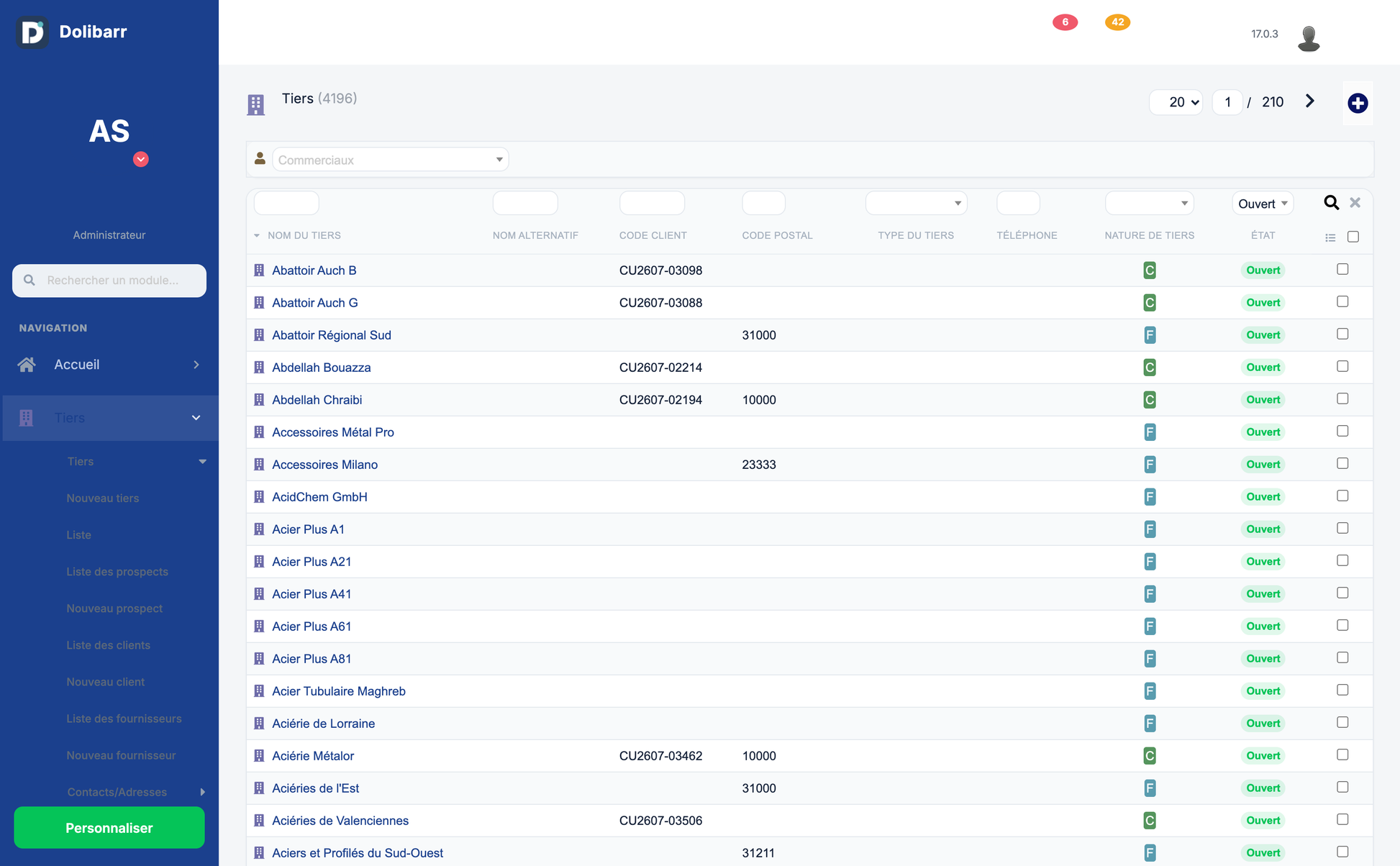Sort by Code client column header
1400x866 pixels.
click(x=653, y=235)
